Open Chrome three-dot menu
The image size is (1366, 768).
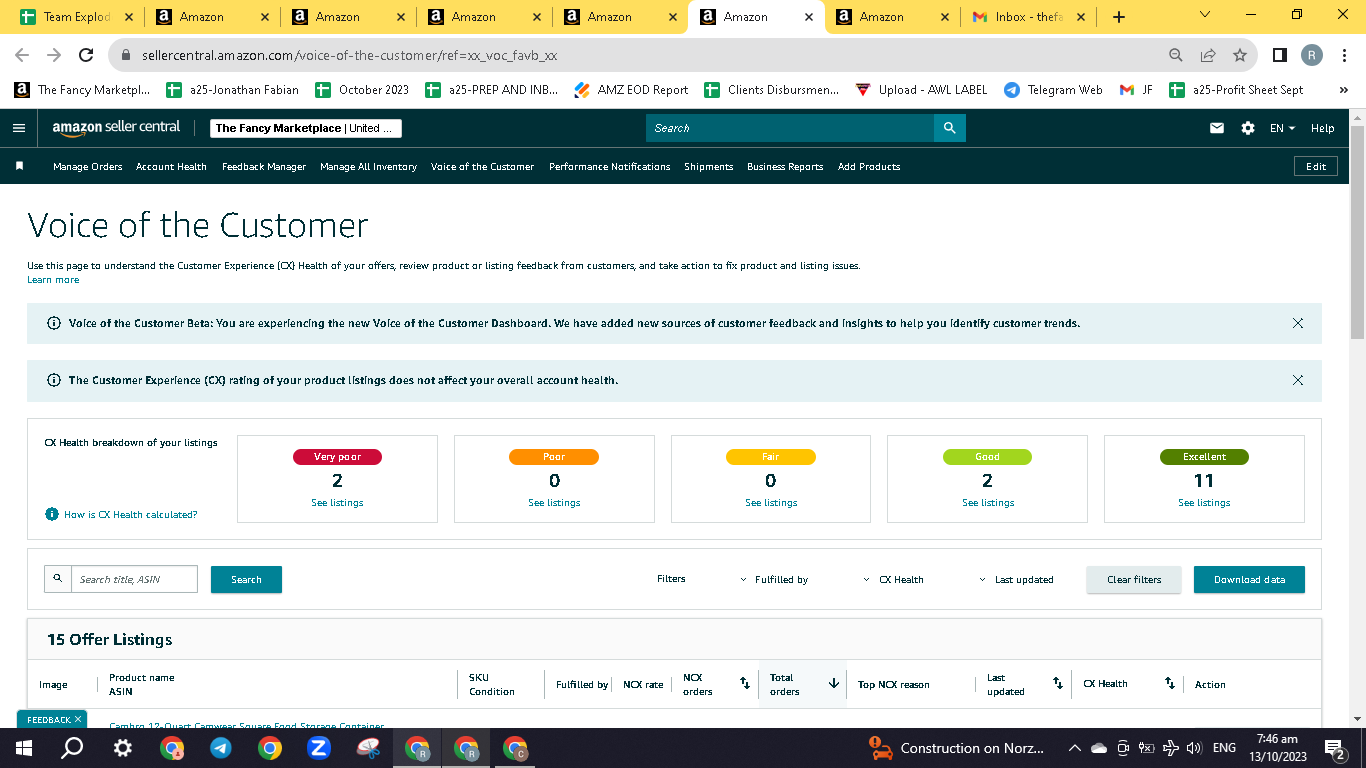coord(1345,55)
